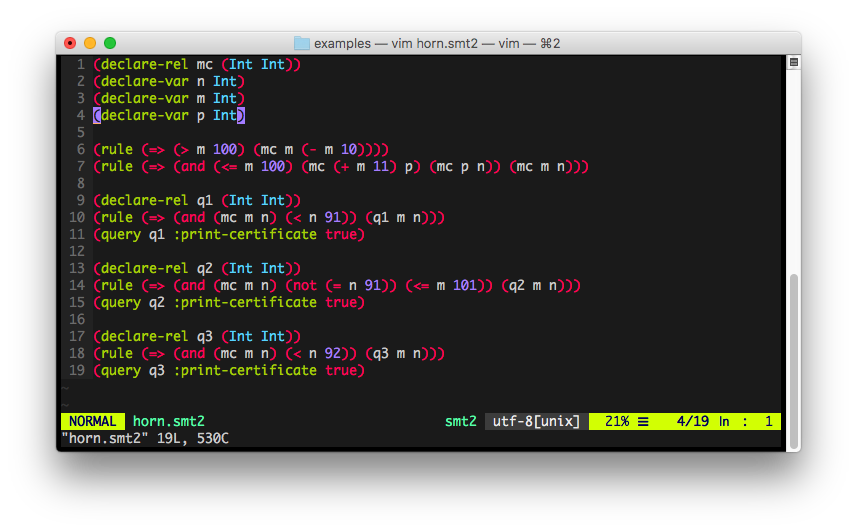Place cursor on 'declare-rel mc' text

click(156, 64)
